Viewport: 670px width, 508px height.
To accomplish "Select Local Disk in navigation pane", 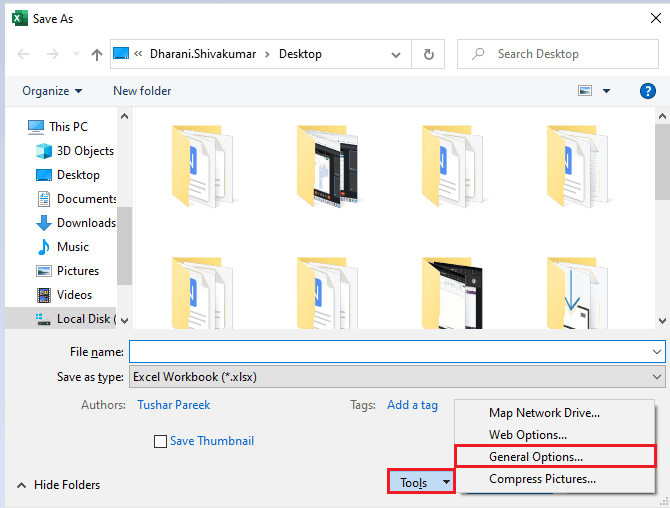I will coord(61,319).
